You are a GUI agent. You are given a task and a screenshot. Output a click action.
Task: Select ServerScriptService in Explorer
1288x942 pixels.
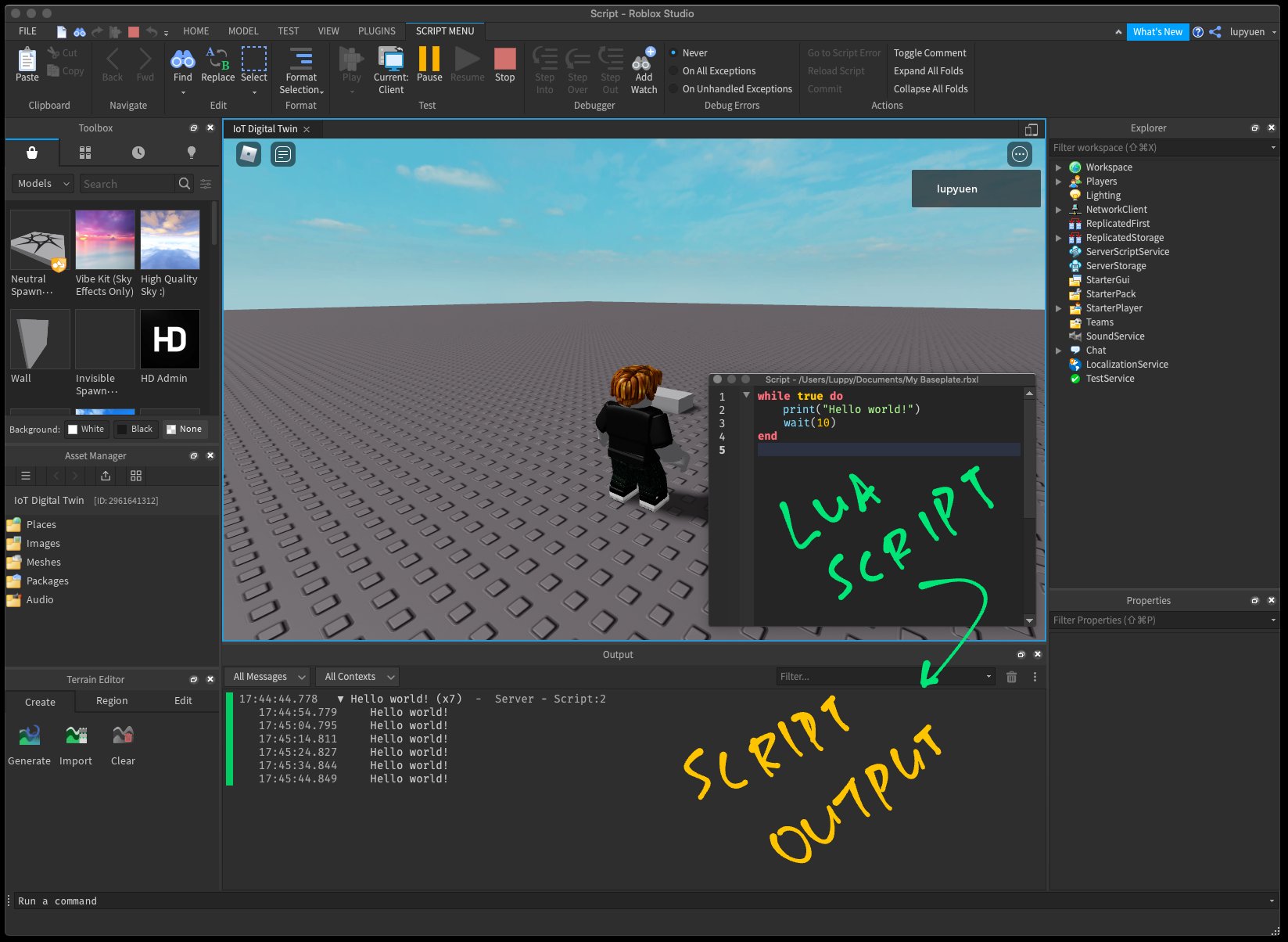click(1127, 252)
